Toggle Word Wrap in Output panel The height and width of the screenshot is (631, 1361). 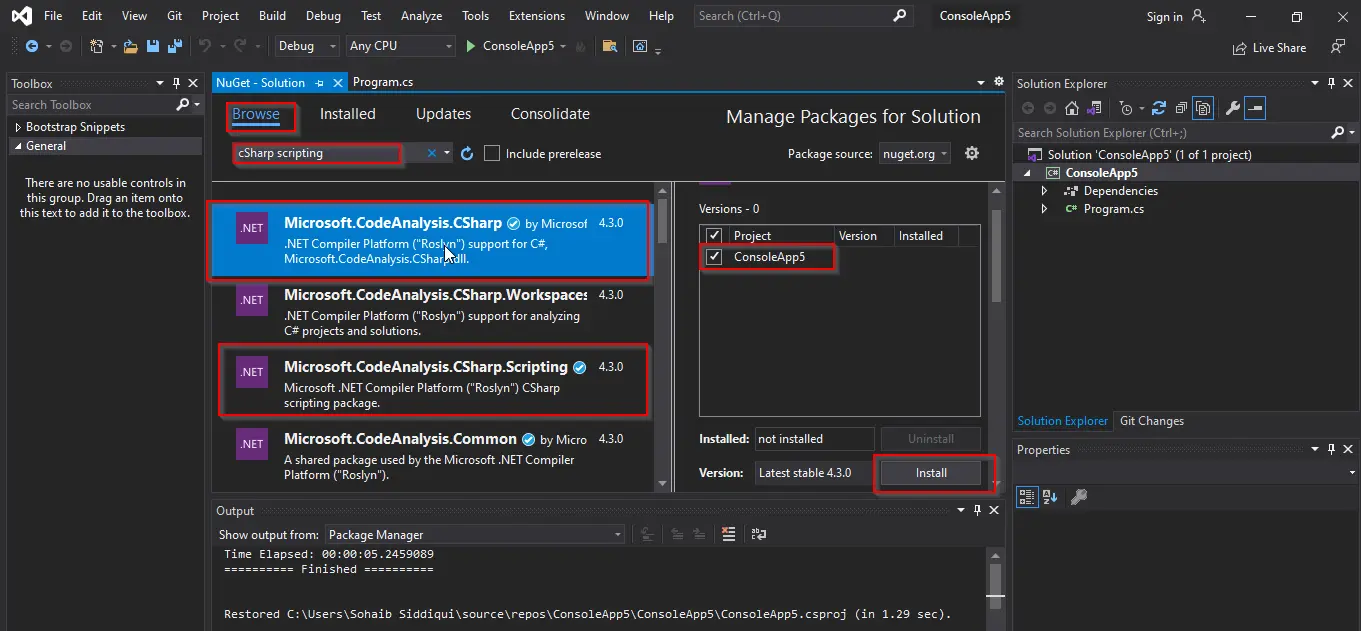coord(758,534)
